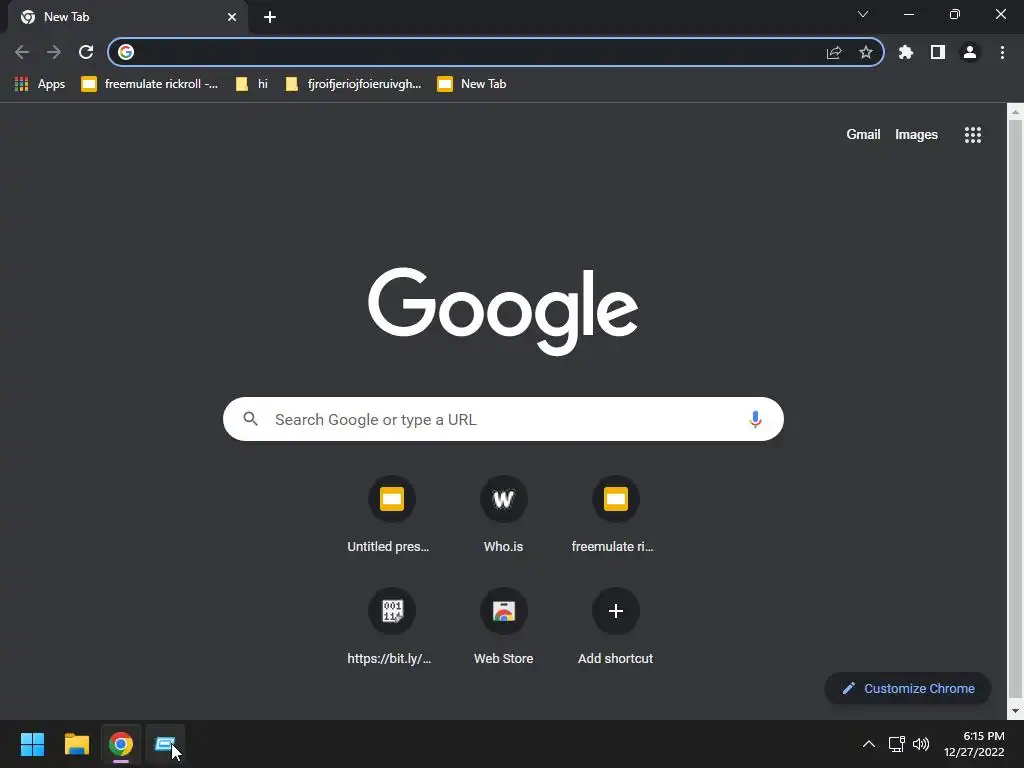Open the Who.is shortcut
1024x768 pixels.
[504, 516]
